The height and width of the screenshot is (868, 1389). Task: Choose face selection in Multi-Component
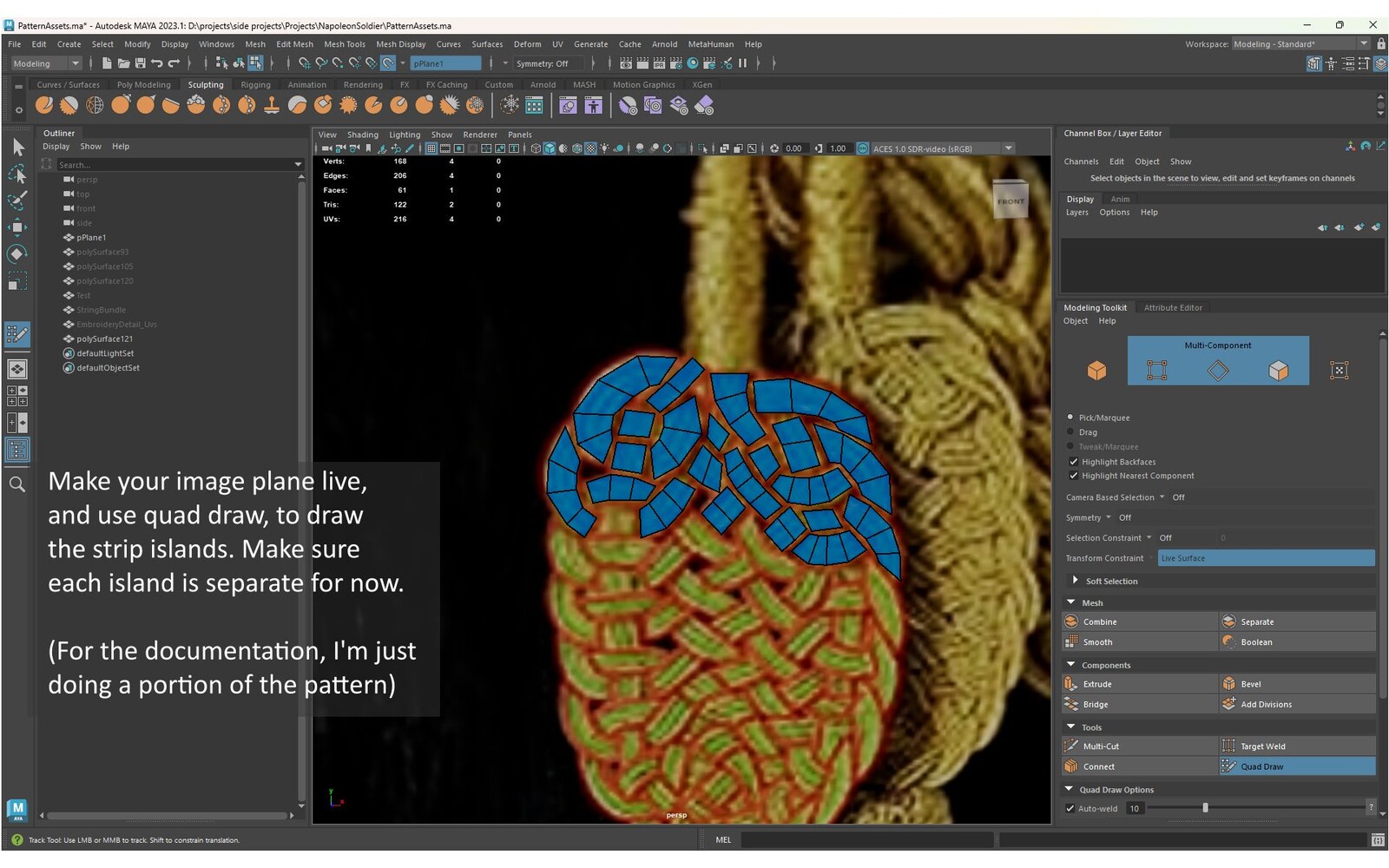click(1278, 371)
